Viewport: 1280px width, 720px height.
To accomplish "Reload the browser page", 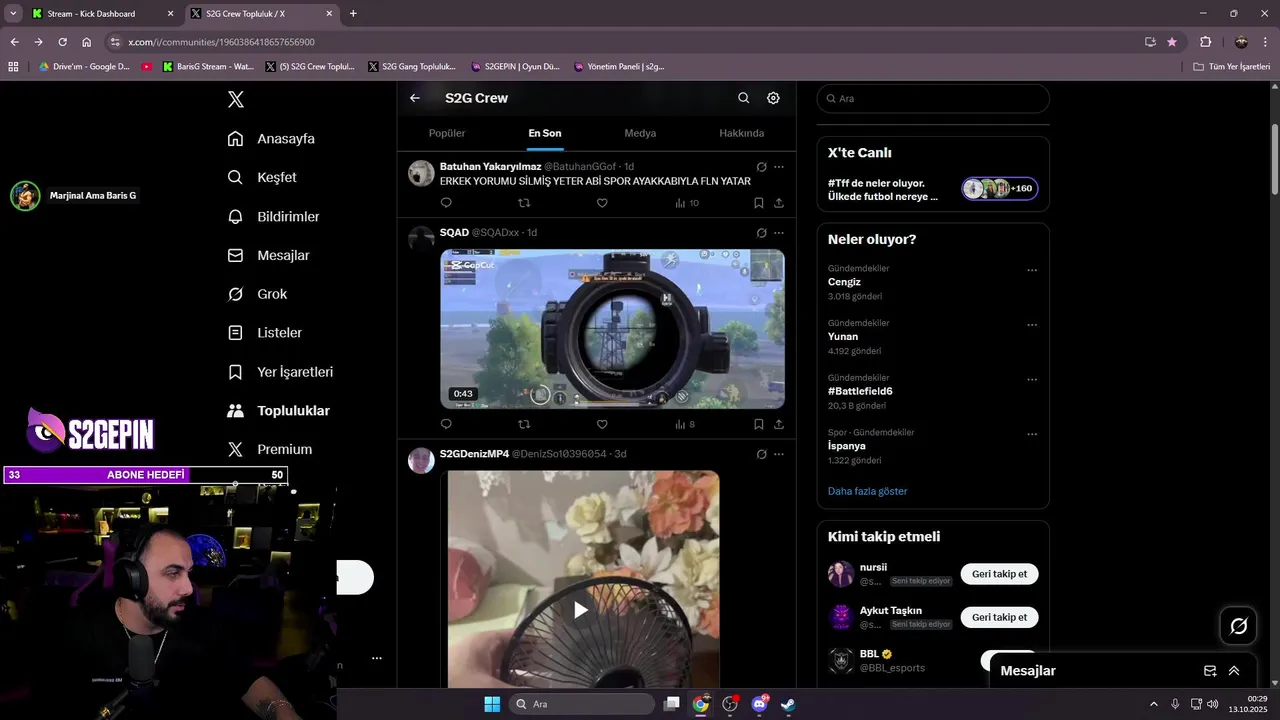I will tap(62, 42).
